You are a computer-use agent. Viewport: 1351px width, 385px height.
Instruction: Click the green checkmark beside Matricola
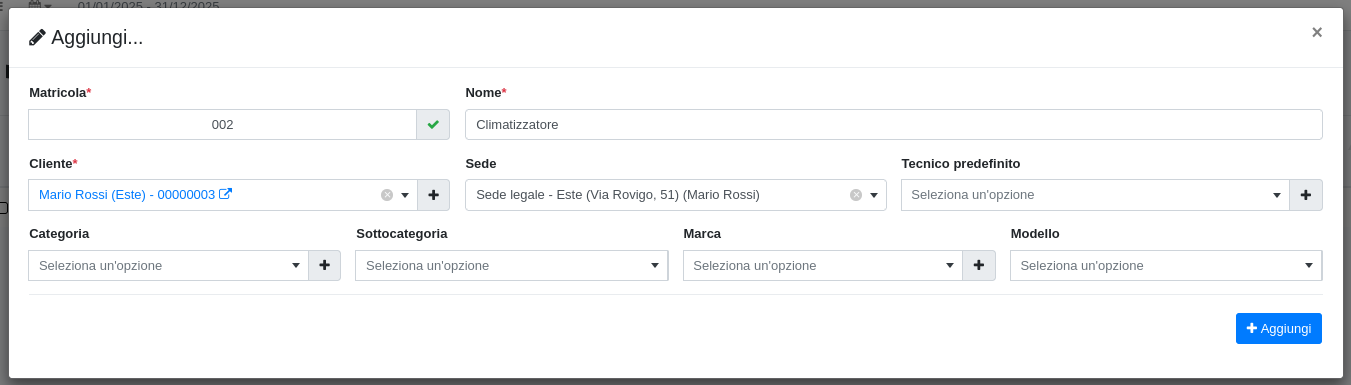pos(433,125)
